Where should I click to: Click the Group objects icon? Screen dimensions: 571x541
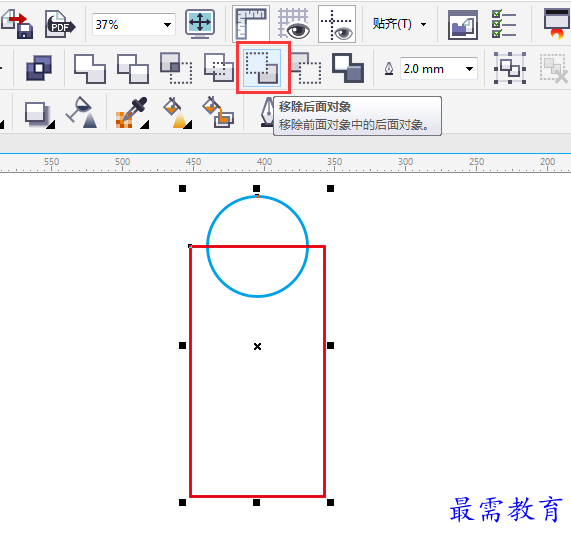(x=510, y=68)
